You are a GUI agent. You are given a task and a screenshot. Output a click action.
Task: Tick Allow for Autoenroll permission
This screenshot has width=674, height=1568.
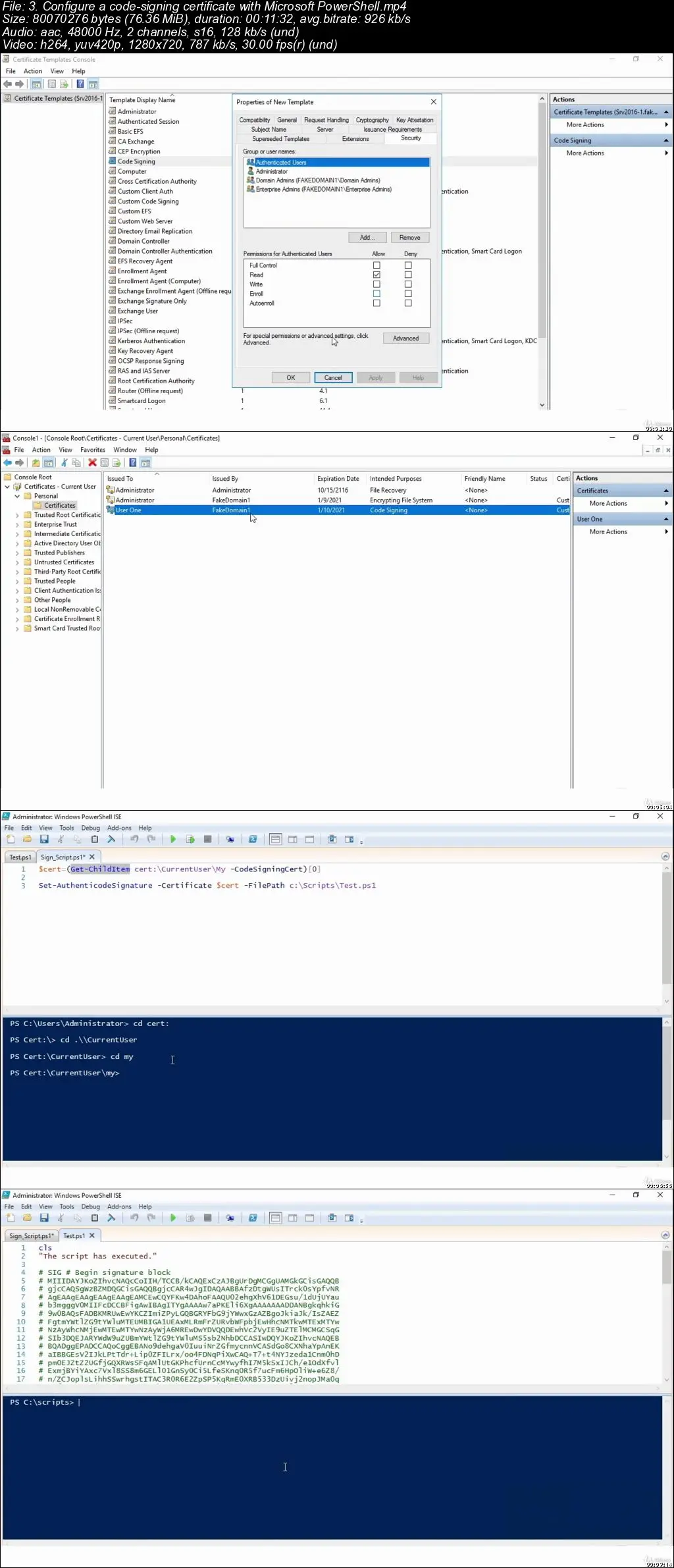pos(376,303)
